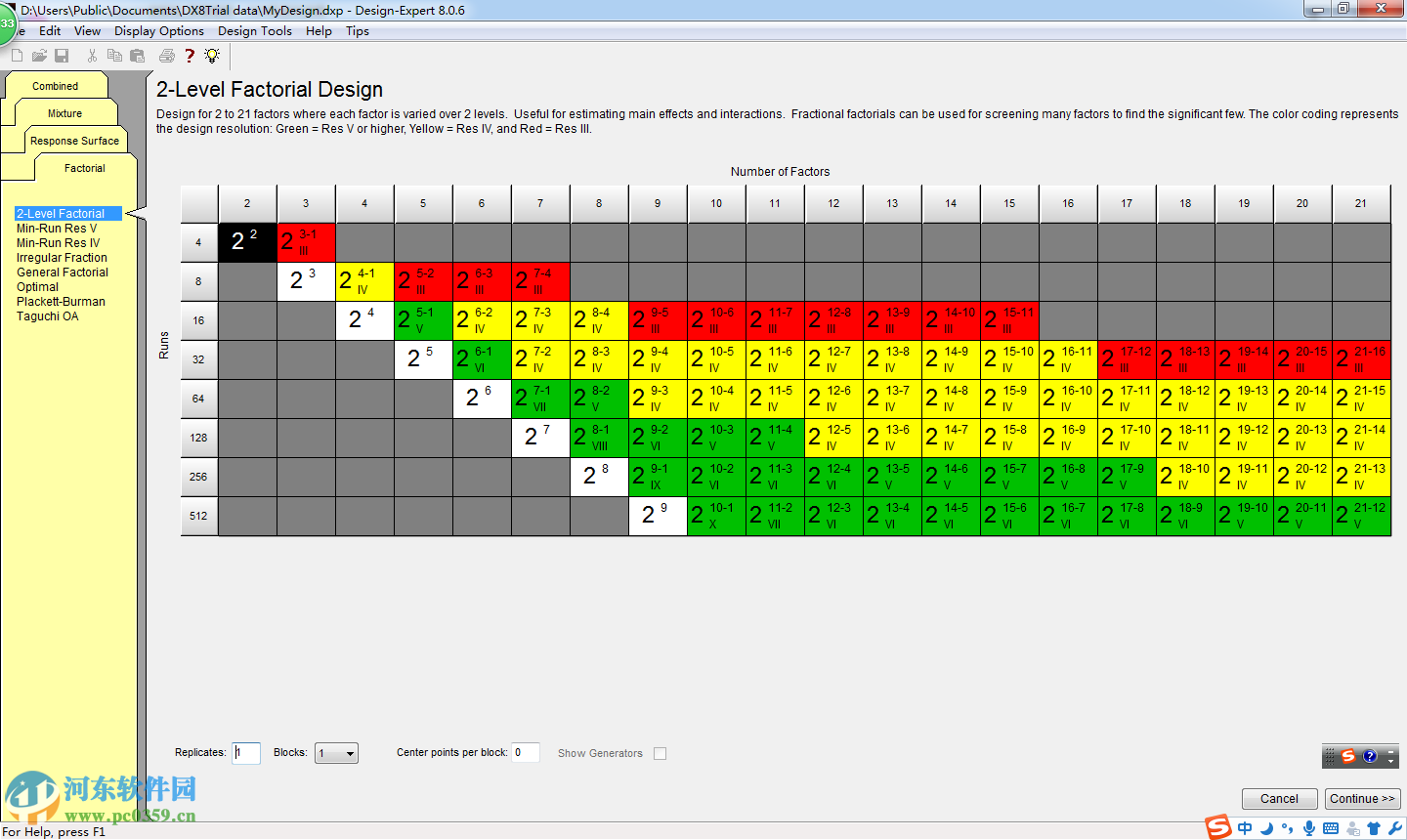Click the Cut scissors icon
Viewport: 1407px width, 840px height.
[x=92, y=56]
